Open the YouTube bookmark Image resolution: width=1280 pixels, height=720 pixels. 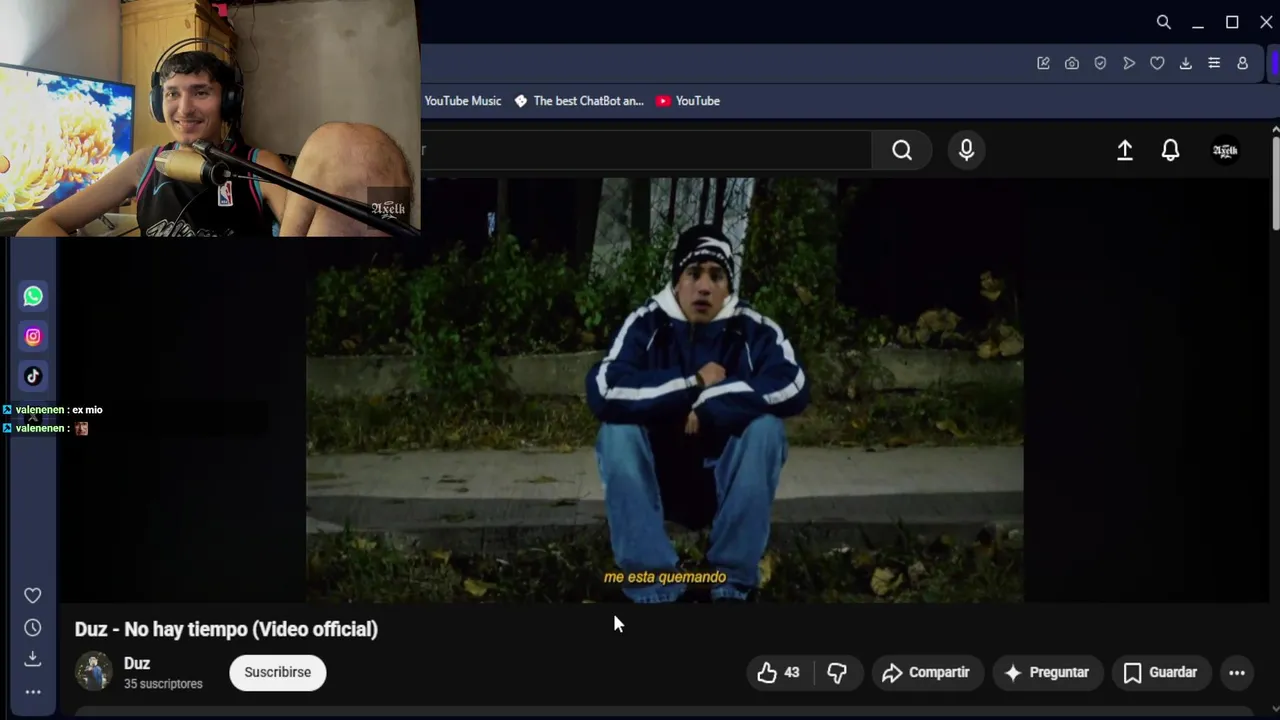(688, 101)
